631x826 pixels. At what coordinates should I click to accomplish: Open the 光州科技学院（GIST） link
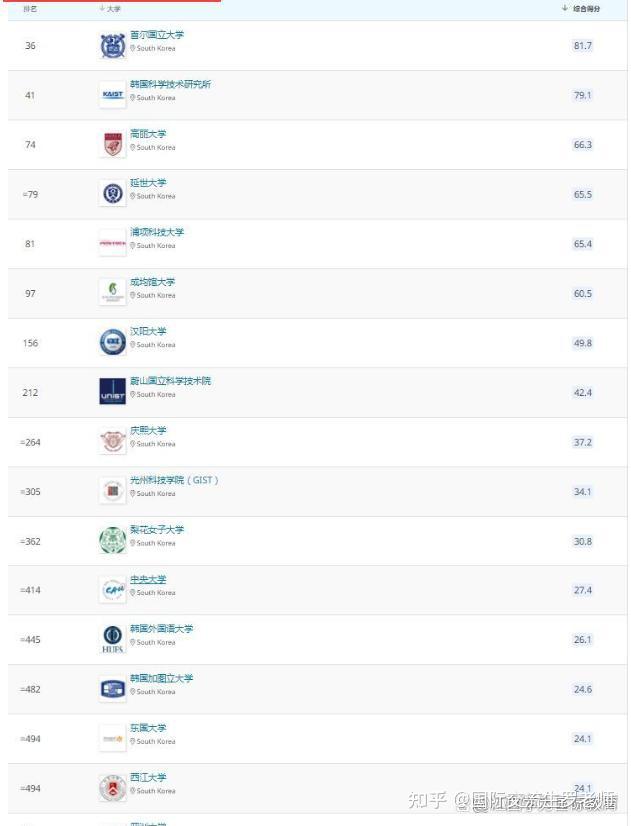tap(174, 480)
